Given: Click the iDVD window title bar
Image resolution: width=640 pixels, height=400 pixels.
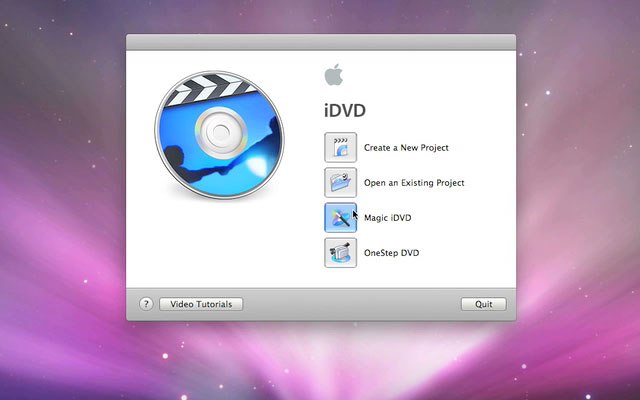Looking at the screenshot, I should click(x=320, y=41).
